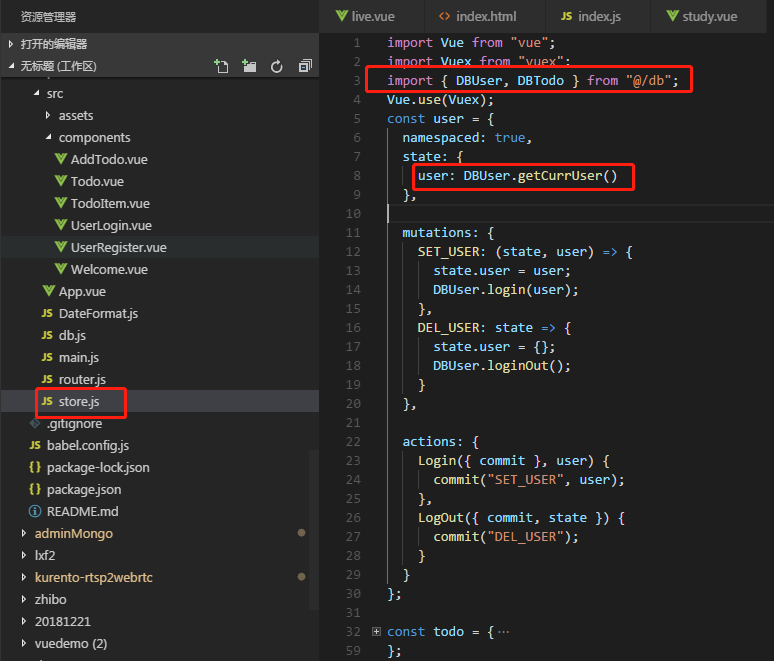Expand the kurento-rtsp2webrtc folder

tap(93, 578)
